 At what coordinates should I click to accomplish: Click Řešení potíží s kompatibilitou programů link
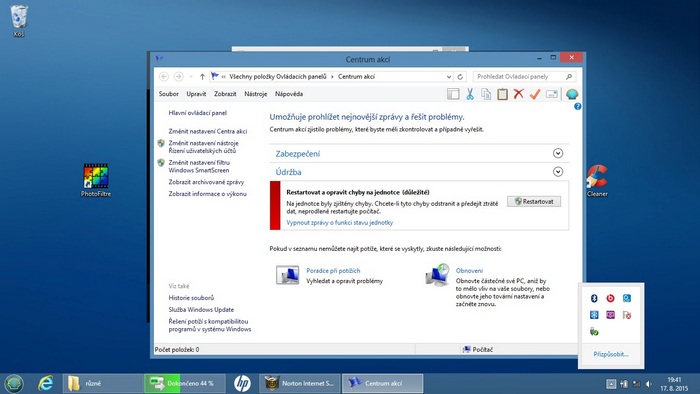tap(210, 325)
